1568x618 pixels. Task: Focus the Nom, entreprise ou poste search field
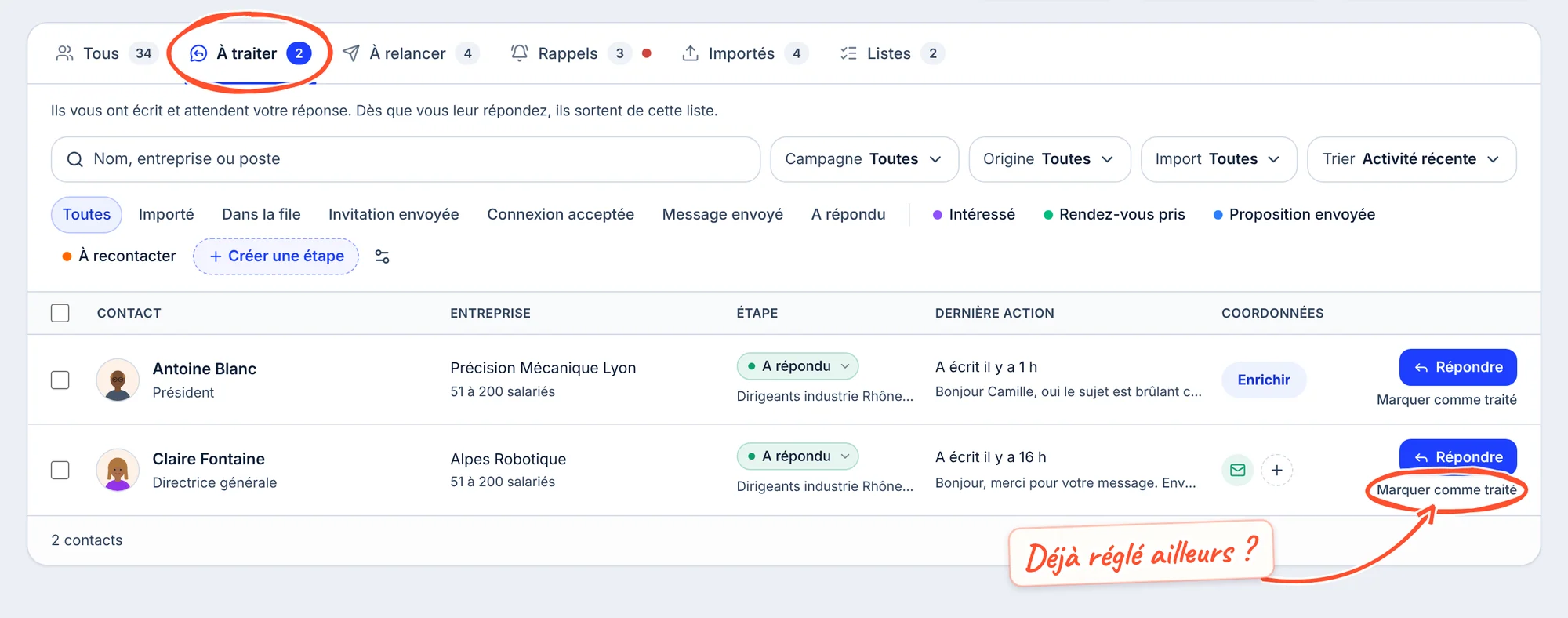tap(405, 159)
